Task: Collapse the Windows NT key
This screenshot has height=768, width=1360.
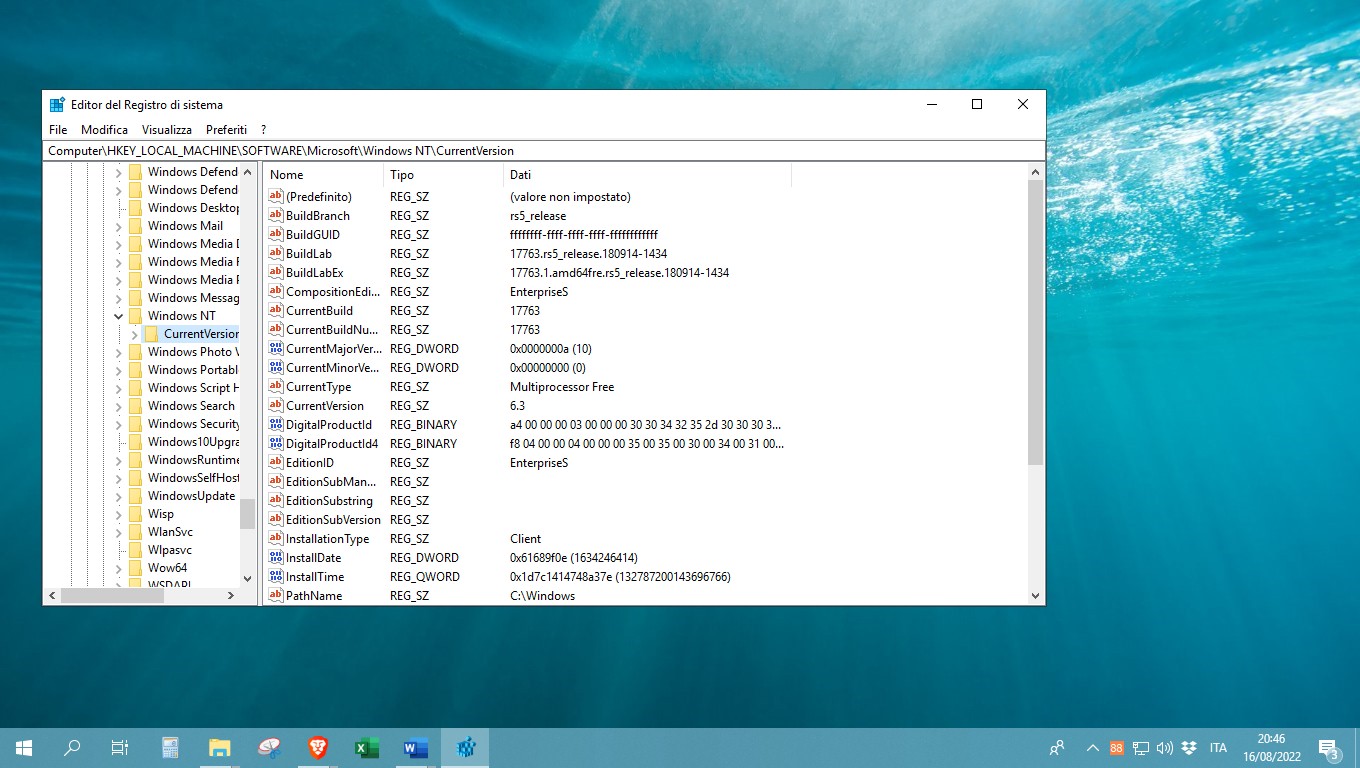Action: pos(118,316)
